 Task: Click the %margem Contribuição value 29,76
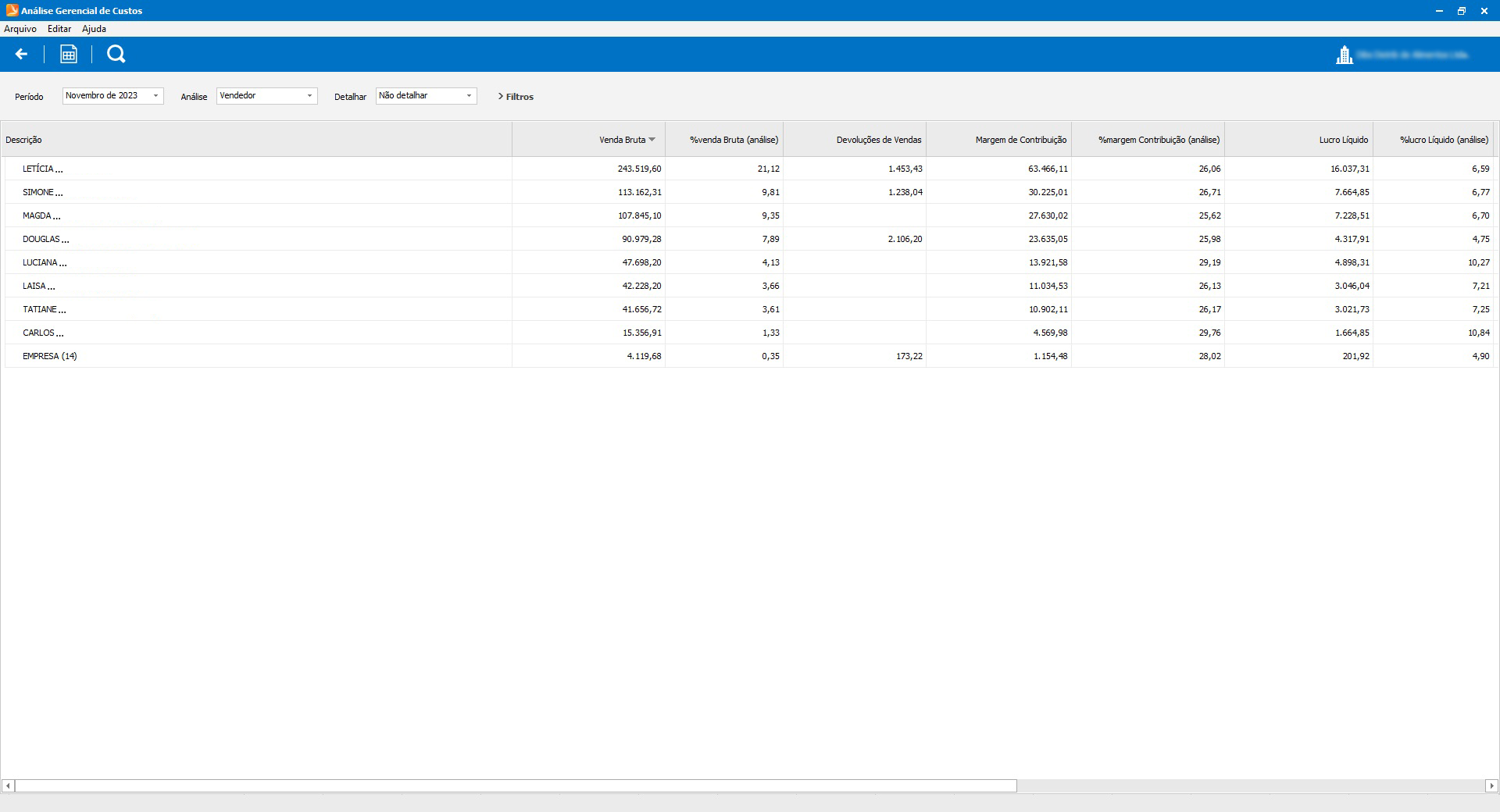coord(1209,333)
